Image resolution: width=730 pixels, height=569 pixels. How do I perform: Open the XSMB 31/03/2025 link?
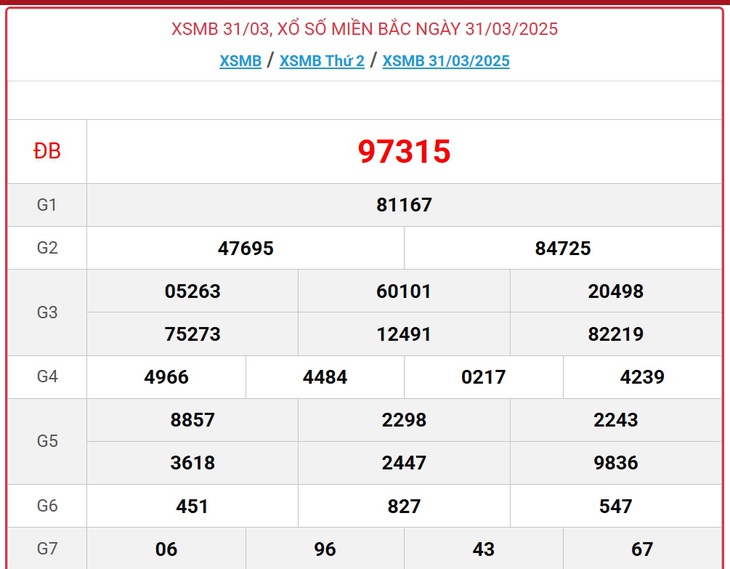click(x=446, y=61)
